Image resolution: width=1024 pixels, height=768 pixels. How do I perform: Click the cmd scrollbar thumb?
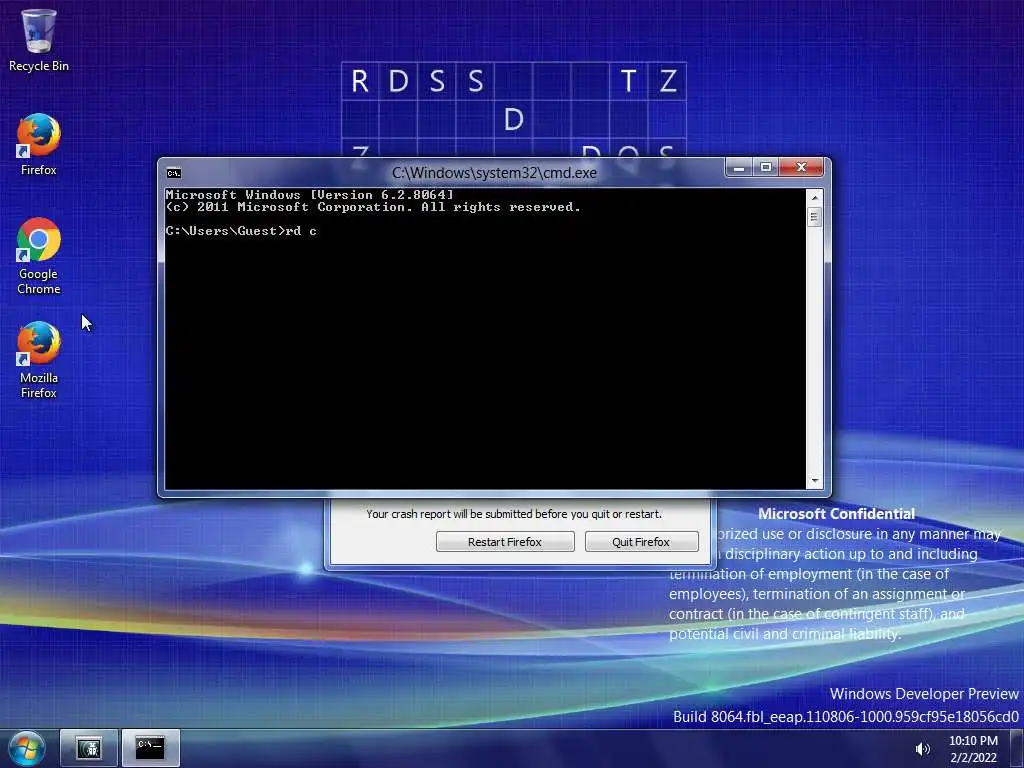pyautogui.click(x=814, y=217)
